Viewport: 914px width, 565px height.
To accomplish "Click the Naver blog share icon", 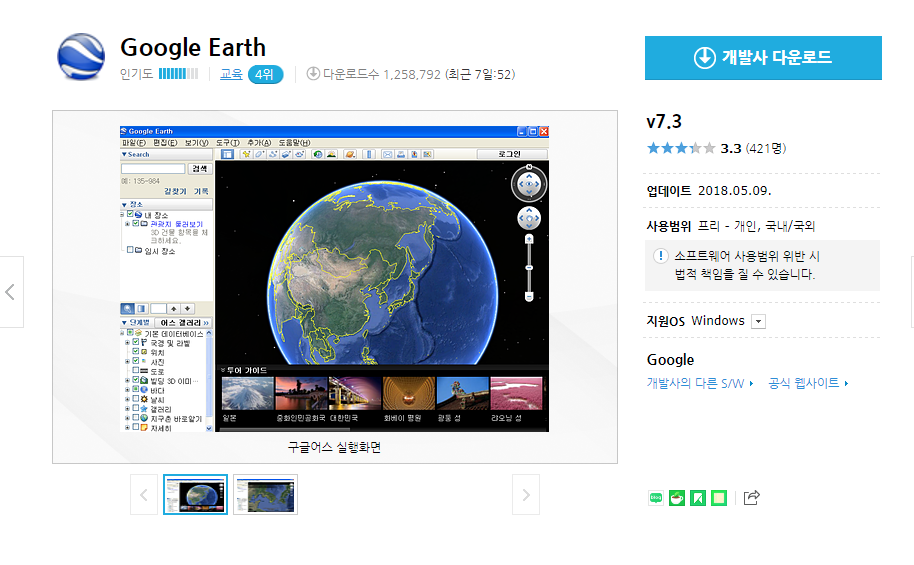I will click(656, 498).
